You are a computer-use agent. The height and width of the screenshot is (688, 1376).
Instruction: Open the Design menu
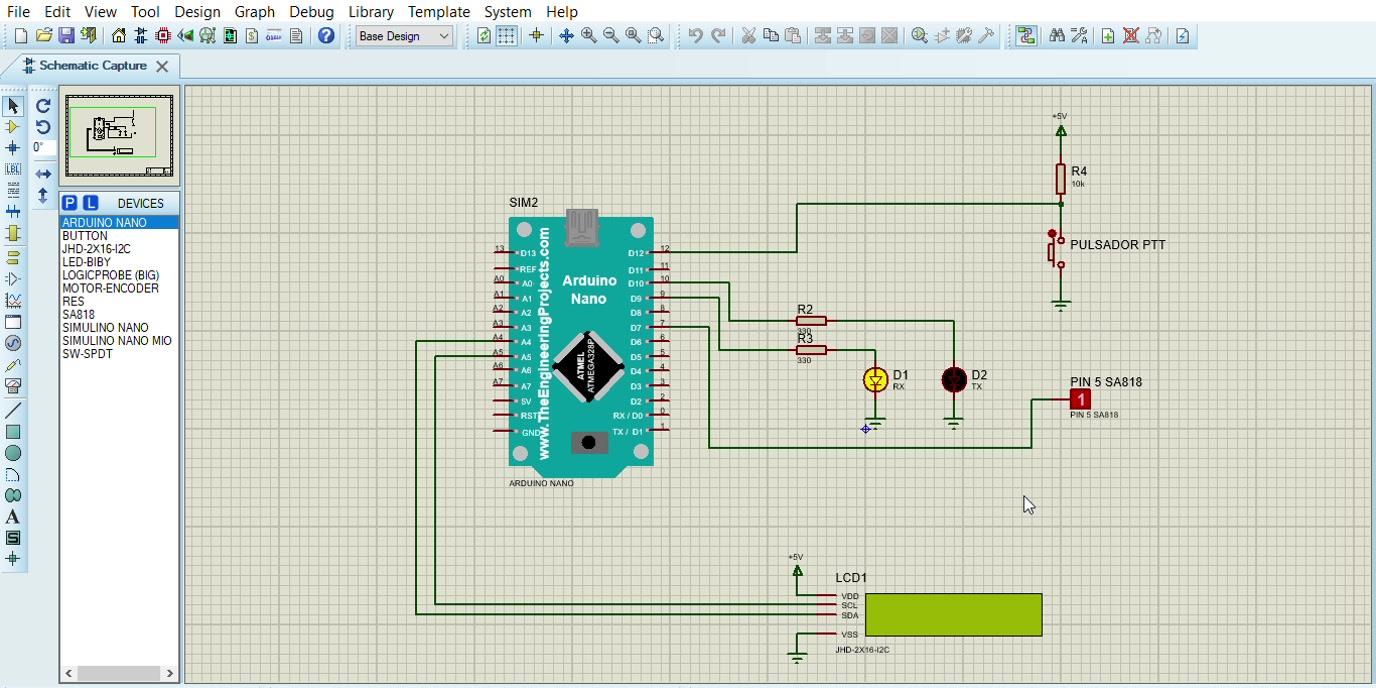tap(197, 12)
